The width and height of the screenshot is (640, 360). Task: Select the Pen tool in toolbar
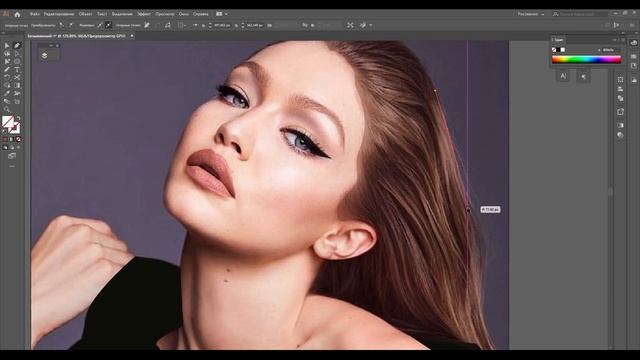click(17, 46)
